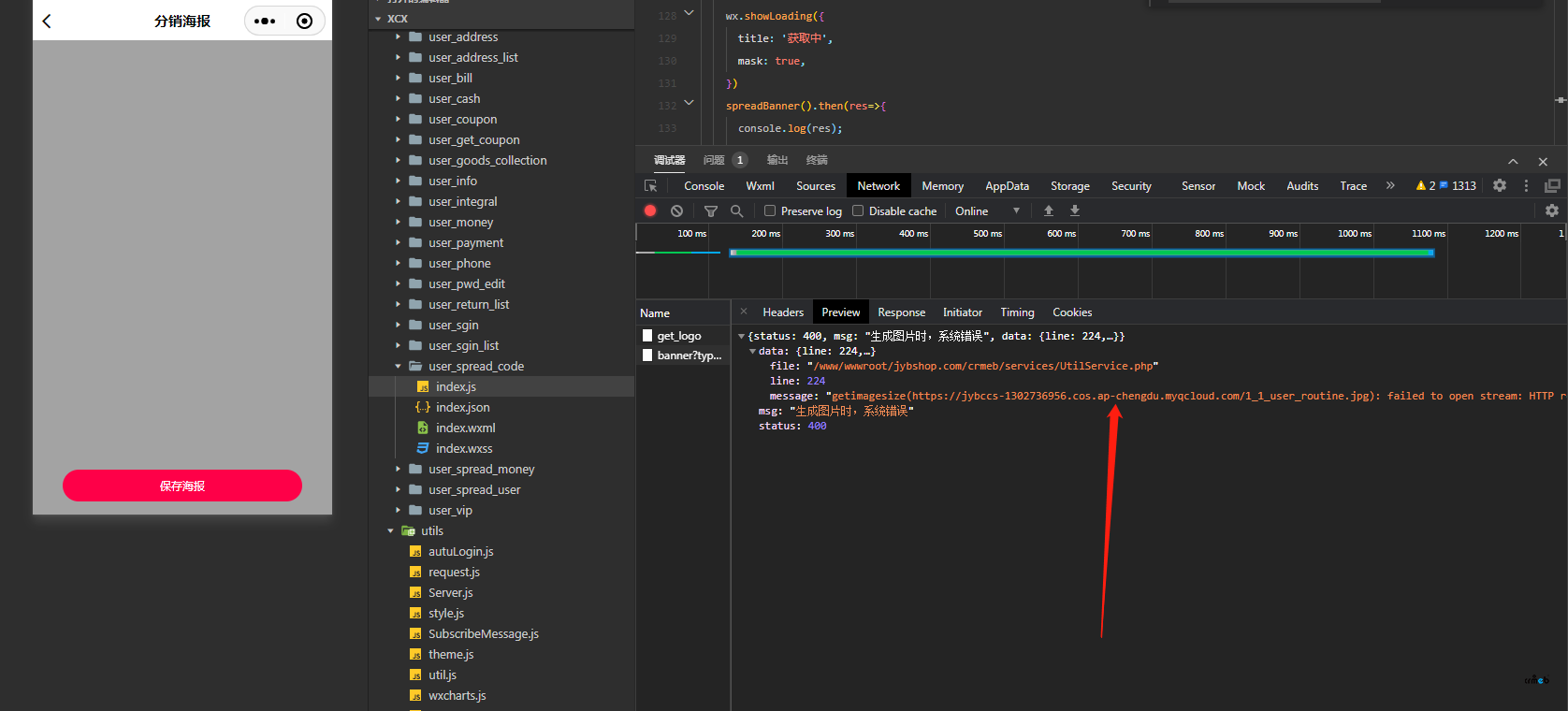1568x711 pixels.
Task: Collapse the XCX root tree
Action: click(378, 19)
